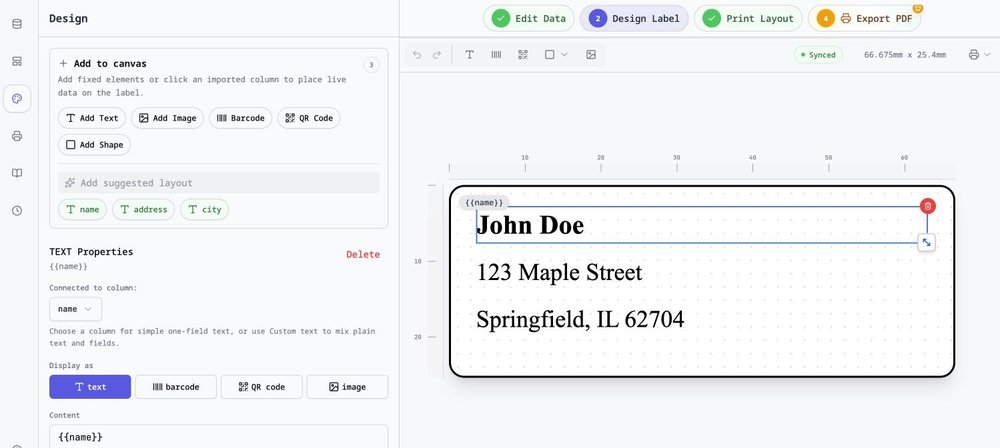Click the number 3 badge in Add to canvas

(371, 64)
